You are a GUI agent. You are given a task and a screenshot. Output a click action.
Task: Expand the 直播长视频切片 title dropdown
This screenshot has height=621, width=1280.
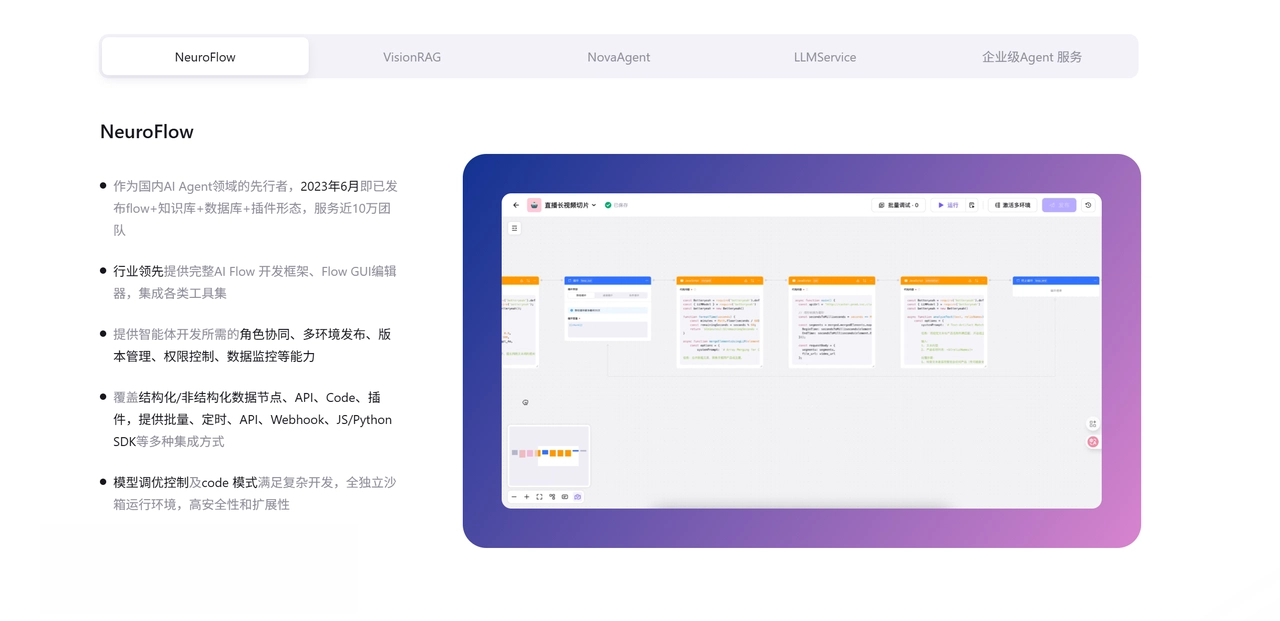coord(593,205)
